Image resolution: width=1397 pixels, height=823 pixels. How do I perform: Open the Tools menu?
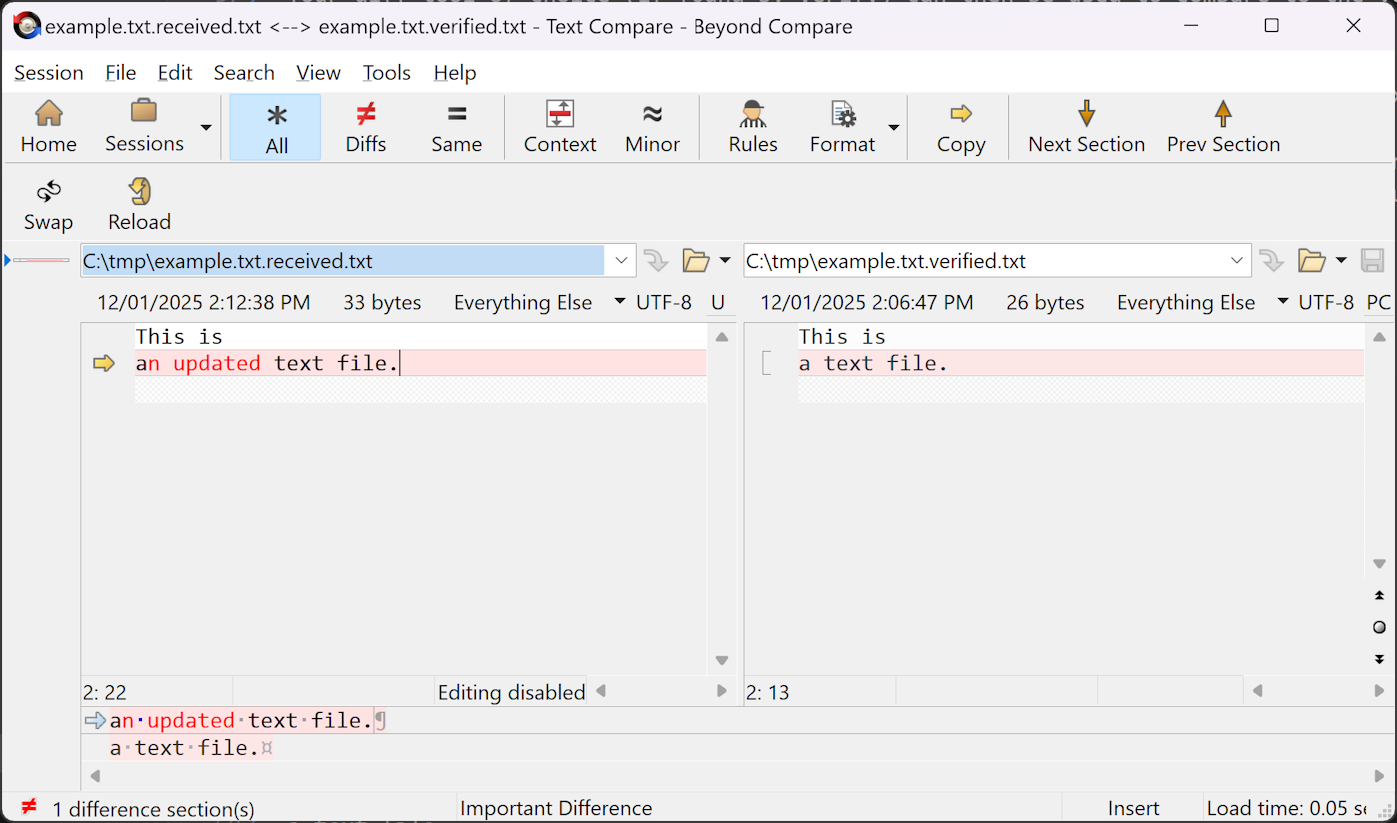coord(386,73)
